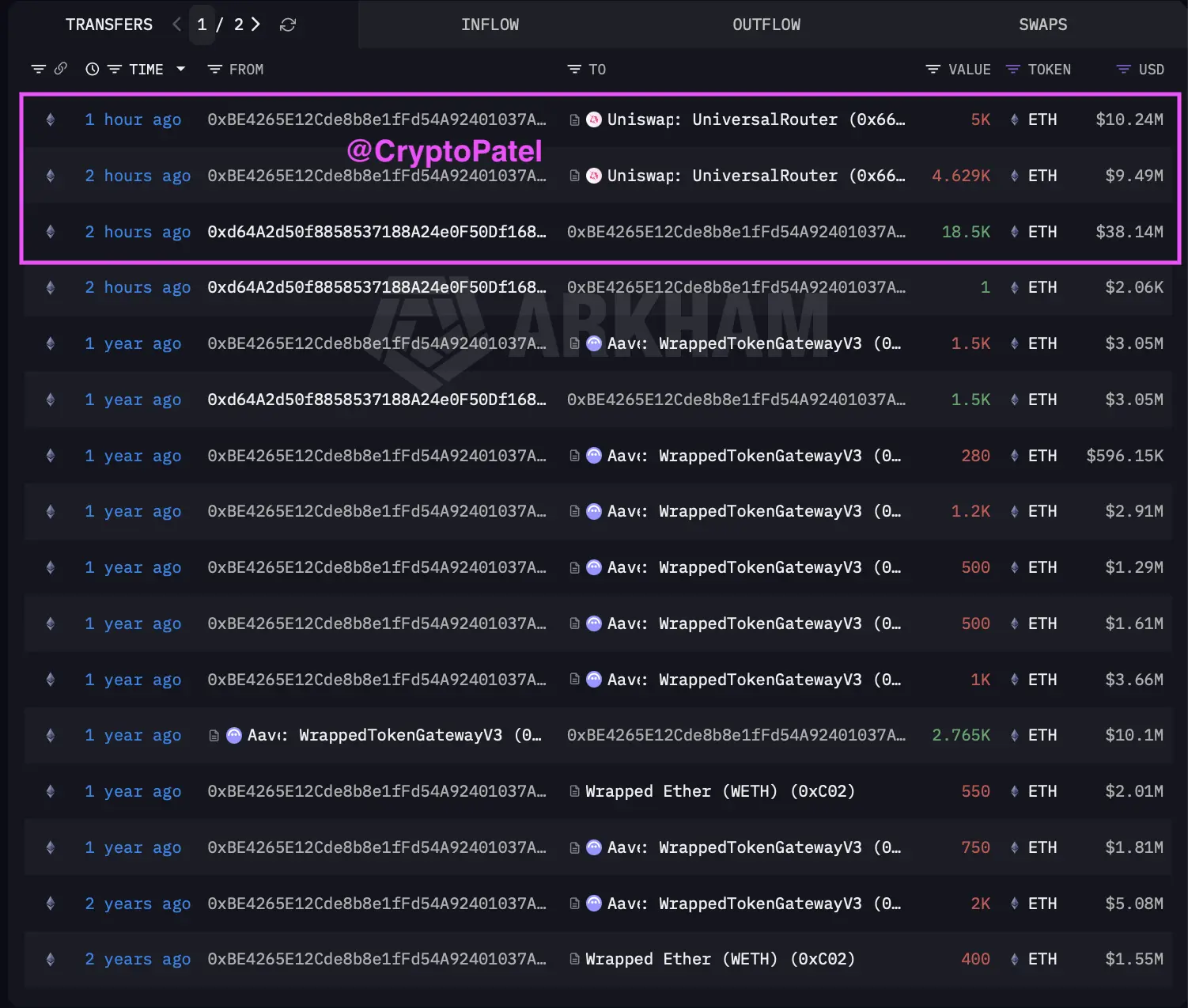Open Aave gateway in the 2K ETH row

754,904
